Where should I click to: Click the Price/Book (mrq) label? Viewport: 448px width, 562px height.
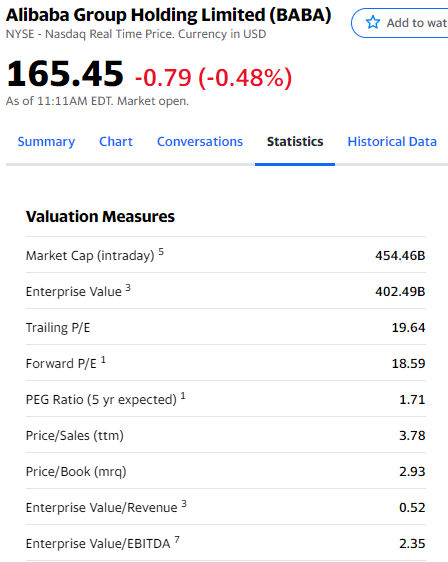coord(76,472)
